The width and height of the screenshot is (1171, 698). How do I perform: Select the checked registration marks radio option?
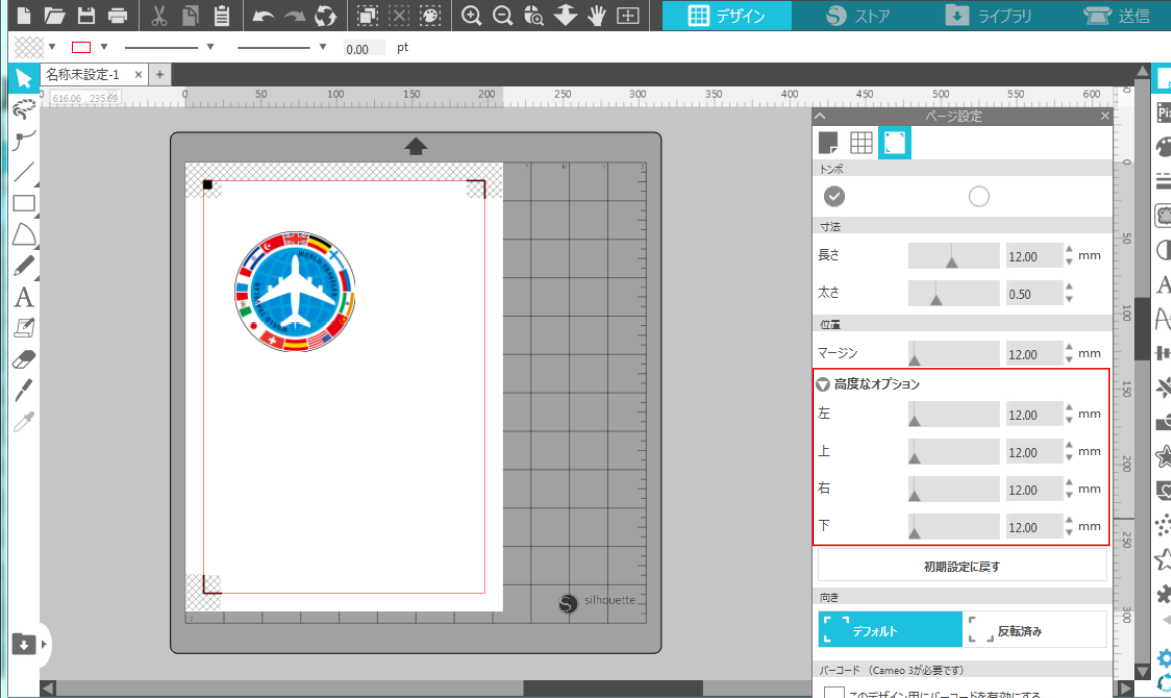[834, 196]
